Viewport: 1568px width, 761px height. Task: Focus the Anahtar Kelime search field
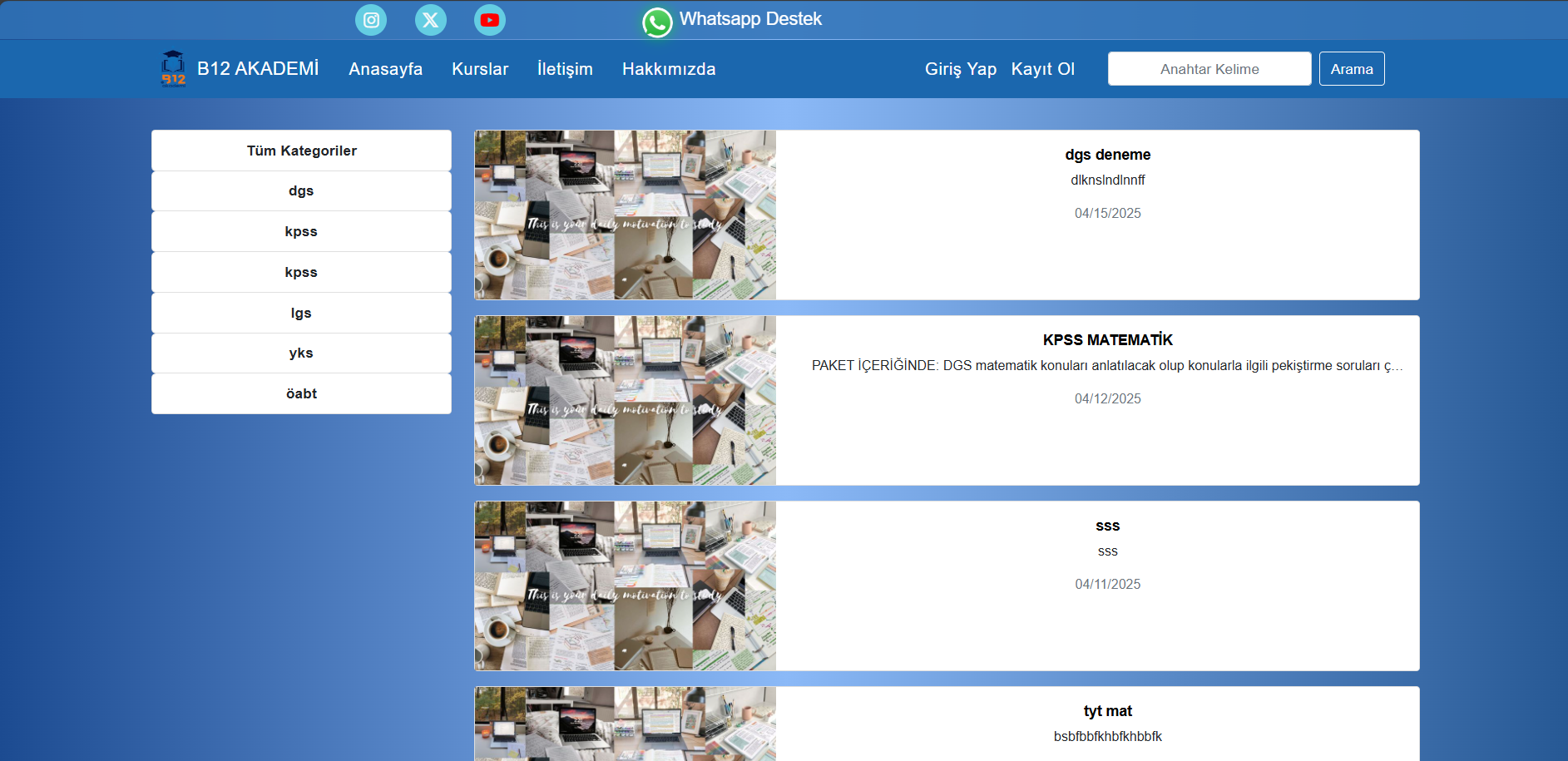(1209, 69)
